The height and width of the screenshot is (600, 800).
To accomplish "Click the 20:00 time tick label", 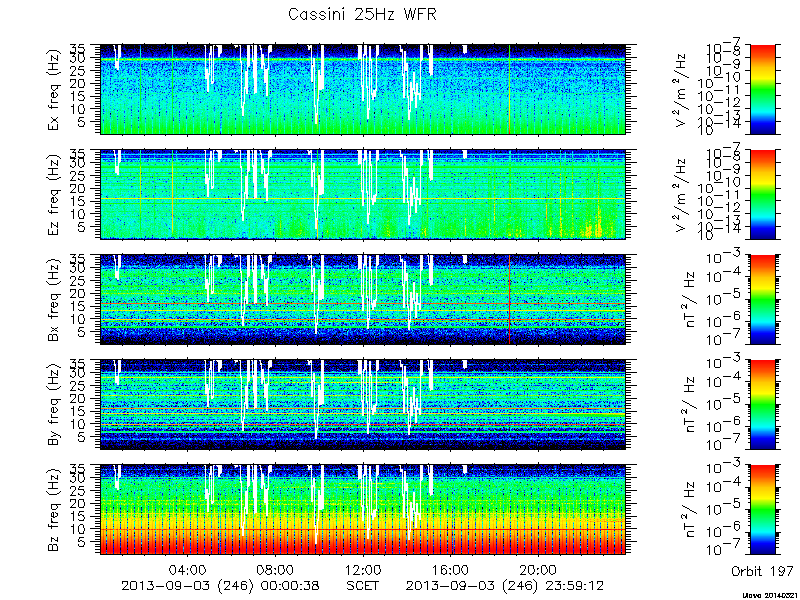I will pyautogui.click(x=538, y=569).
